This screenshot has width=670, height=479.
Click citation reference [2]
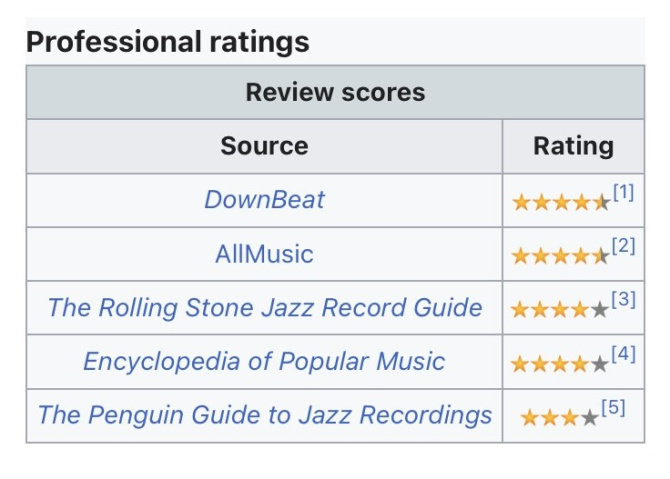pyautogui.click(x=623, y=246)
